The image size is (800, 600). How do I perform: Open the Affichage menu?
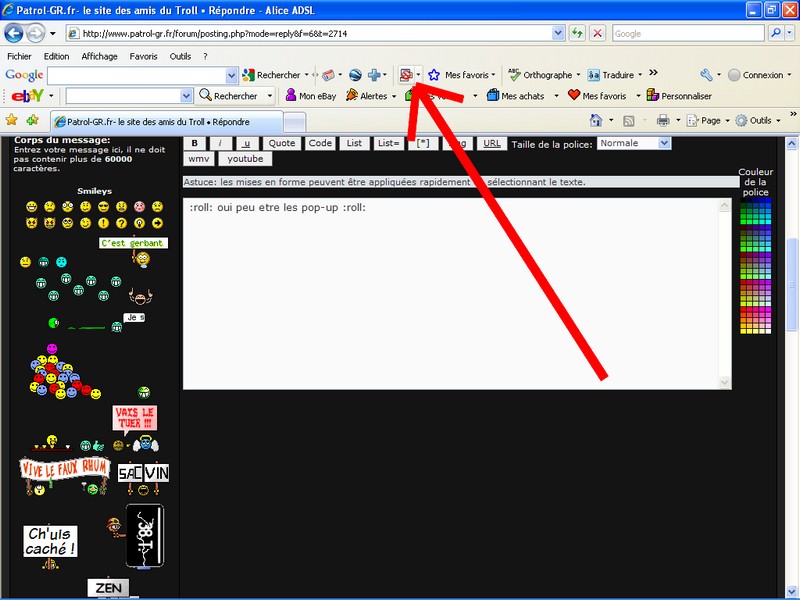(99, 56)
